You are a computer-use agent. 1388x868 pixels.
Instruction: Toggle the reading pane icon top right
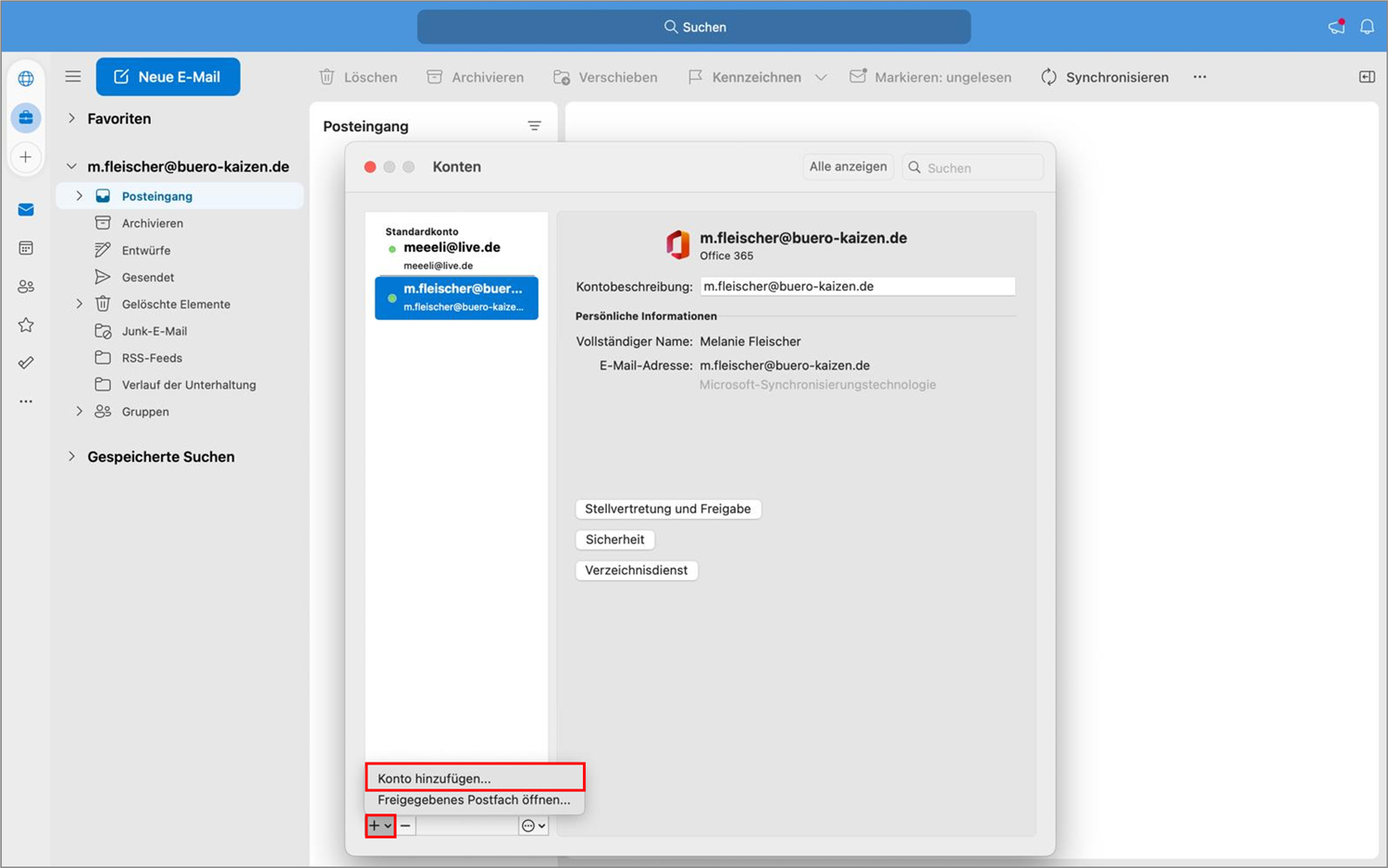1367,77
